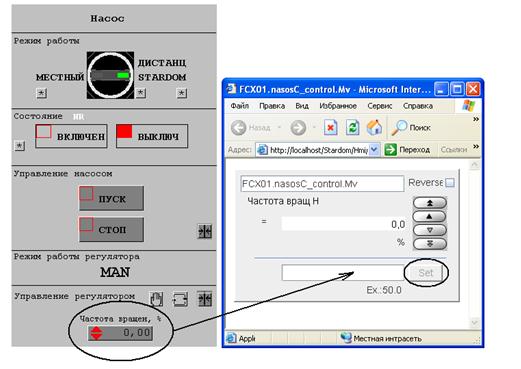This screenshot has width=521, height=369.
Task: Open the Правка menu
Action: pyautogui.click(x=272, y=106)
